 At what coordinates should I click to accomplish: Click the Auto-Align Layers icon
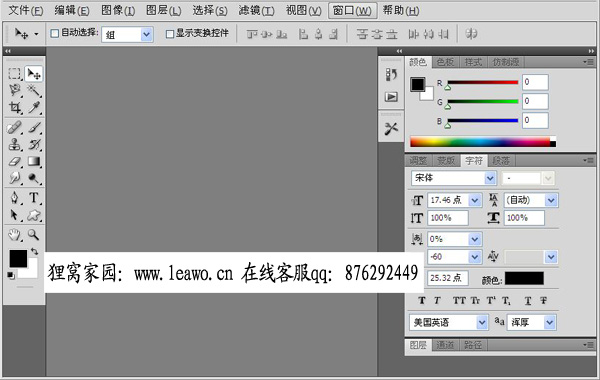pos(471,34)
